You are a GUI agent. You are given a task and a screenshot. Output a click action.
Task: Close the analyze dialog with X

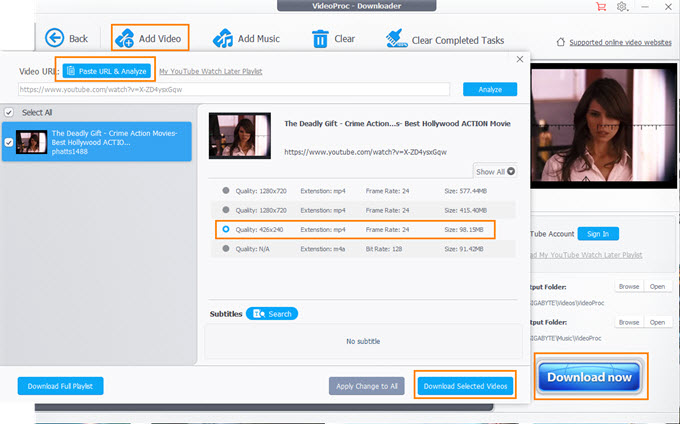520,59
